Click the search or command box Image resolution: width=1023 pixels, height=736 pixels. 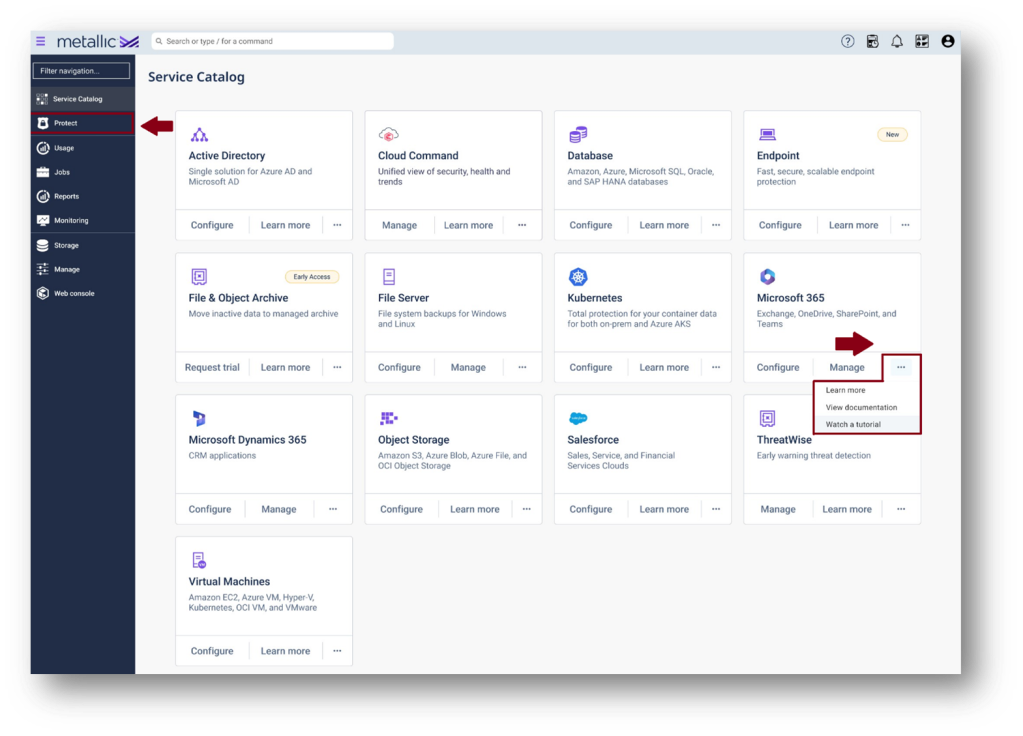[273, 41]
